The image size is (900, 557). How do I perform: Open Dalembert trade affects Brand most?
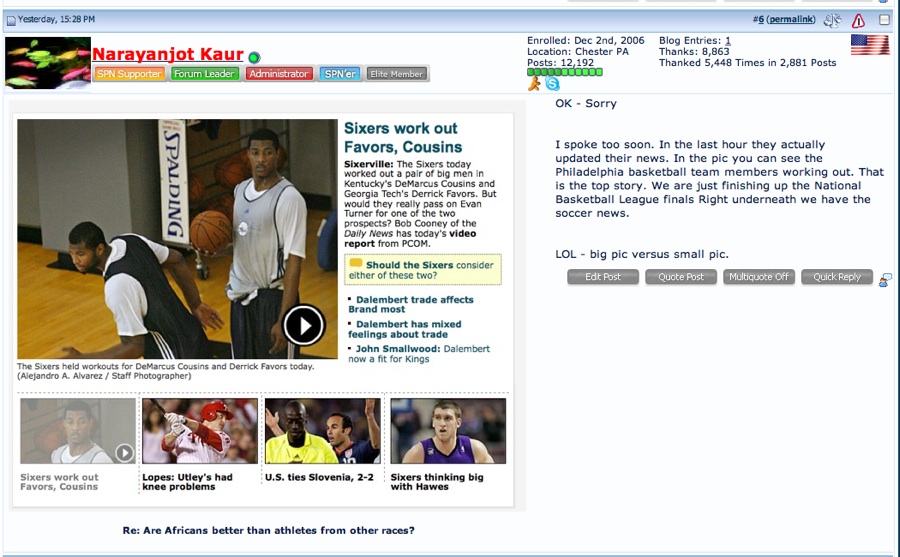[x=411, y=304]
